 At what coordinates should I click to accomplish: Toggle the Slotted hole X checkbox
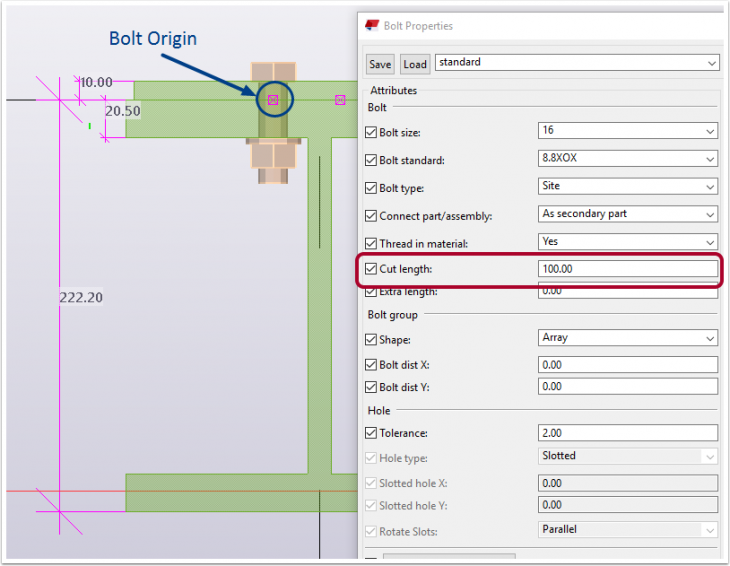click(371, 483)
